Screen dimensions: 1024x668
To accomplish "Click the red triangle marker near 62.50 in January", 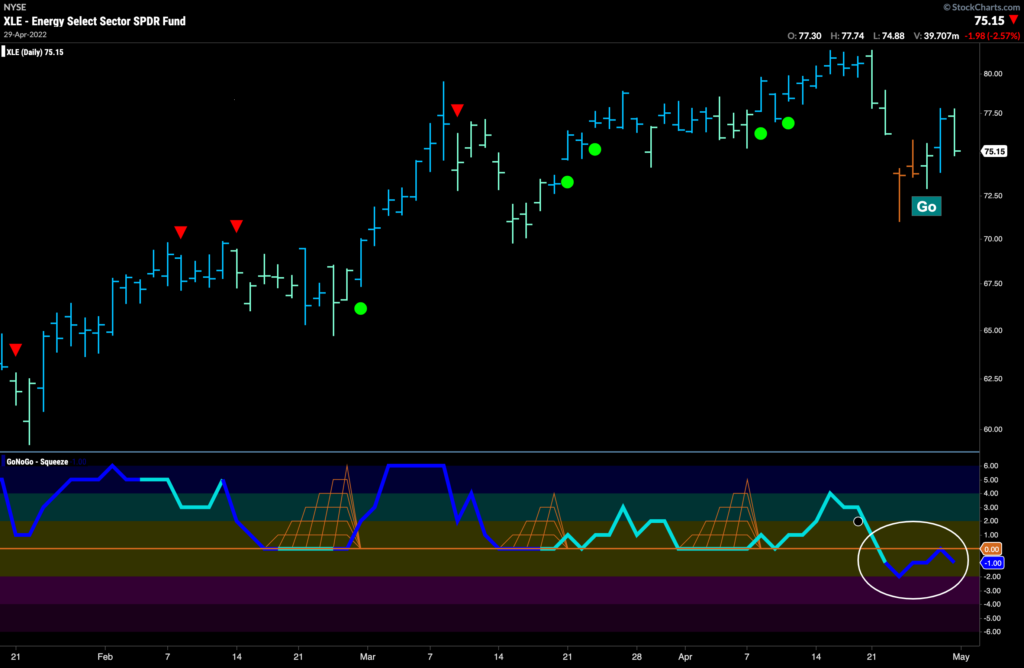I will tap(16, 350).
